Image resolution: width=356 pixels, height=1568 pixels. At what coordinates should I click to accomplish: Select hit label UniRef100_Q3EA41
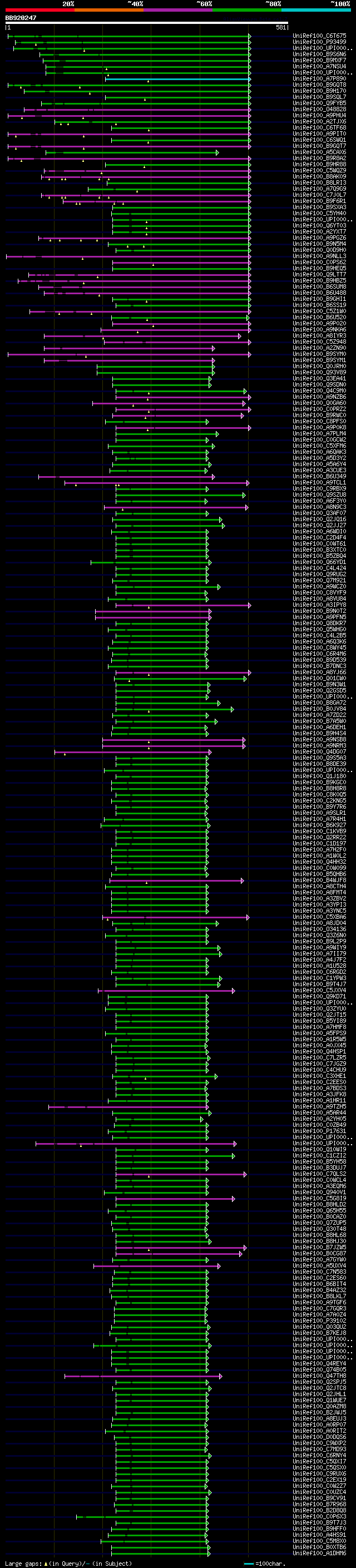coord(319,379)
